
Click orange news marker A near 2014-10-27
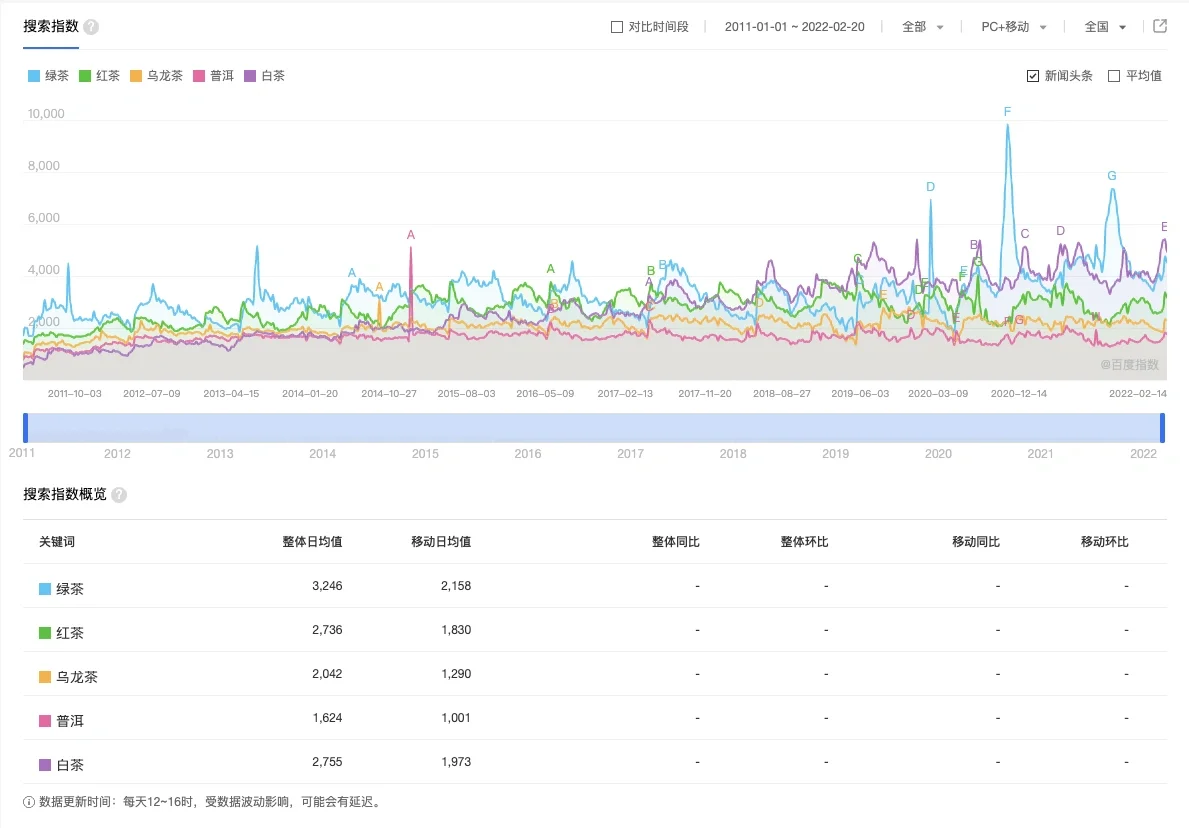click(379, 287)
